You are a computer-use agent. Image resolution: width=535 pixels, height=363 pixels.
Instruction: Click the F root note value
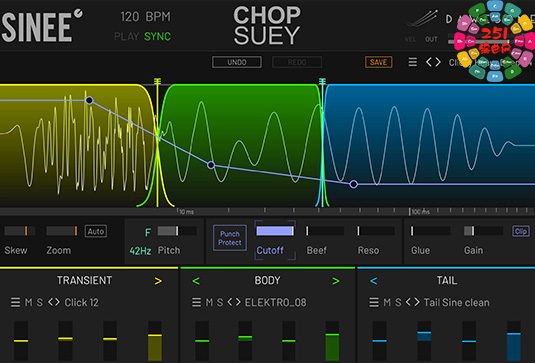[x=148, y=233]
